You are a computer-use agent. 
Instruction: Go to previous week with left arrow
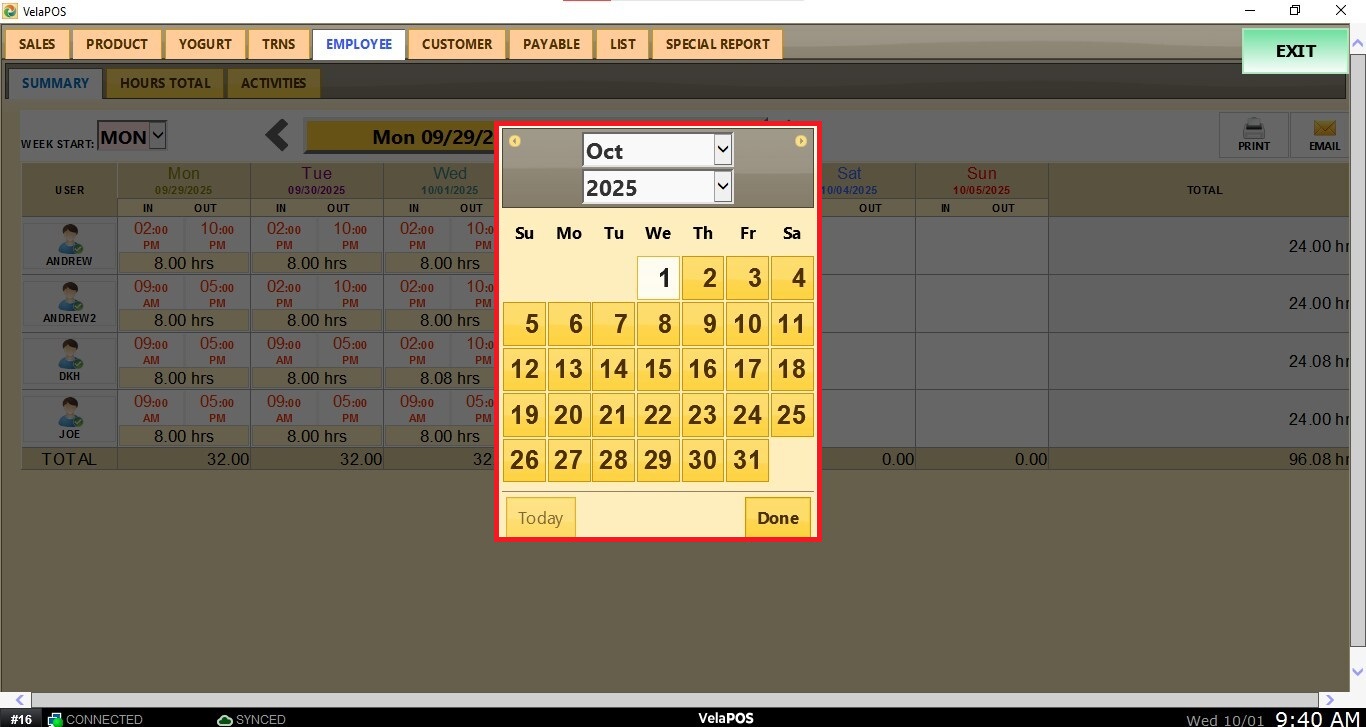click(277, 136)
